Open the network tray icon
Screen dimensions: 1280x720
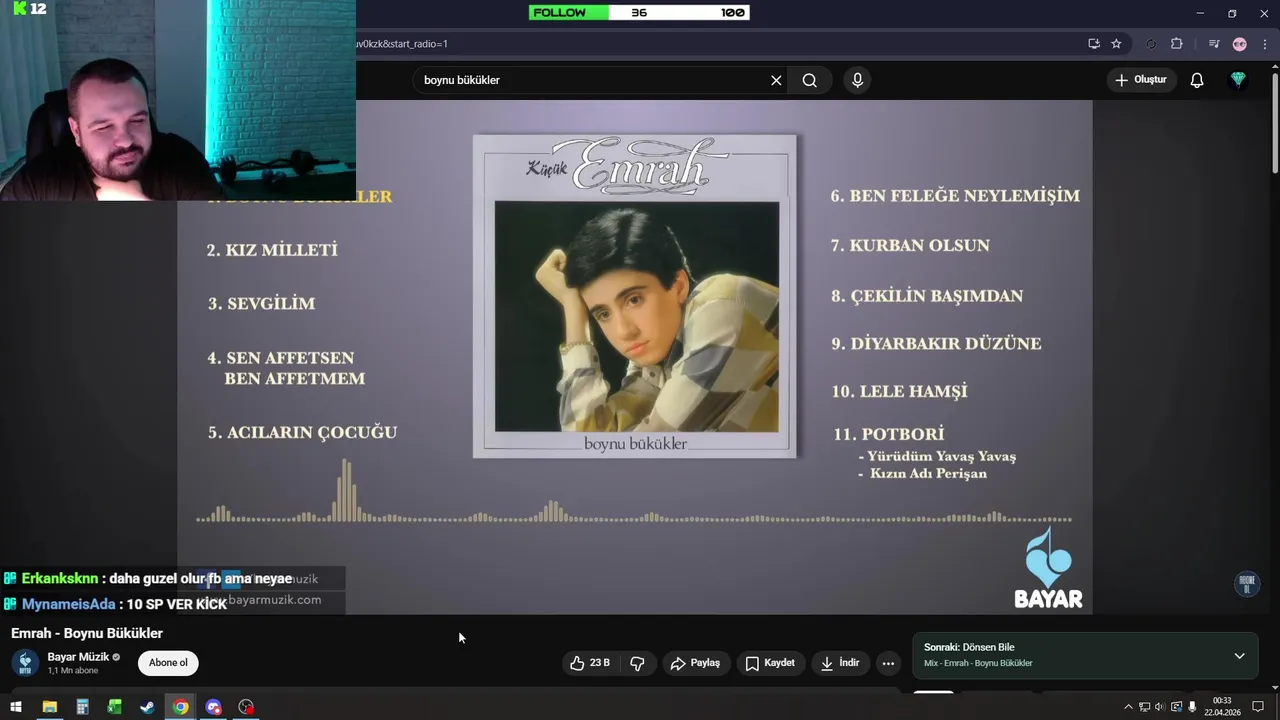(1145, 707)
